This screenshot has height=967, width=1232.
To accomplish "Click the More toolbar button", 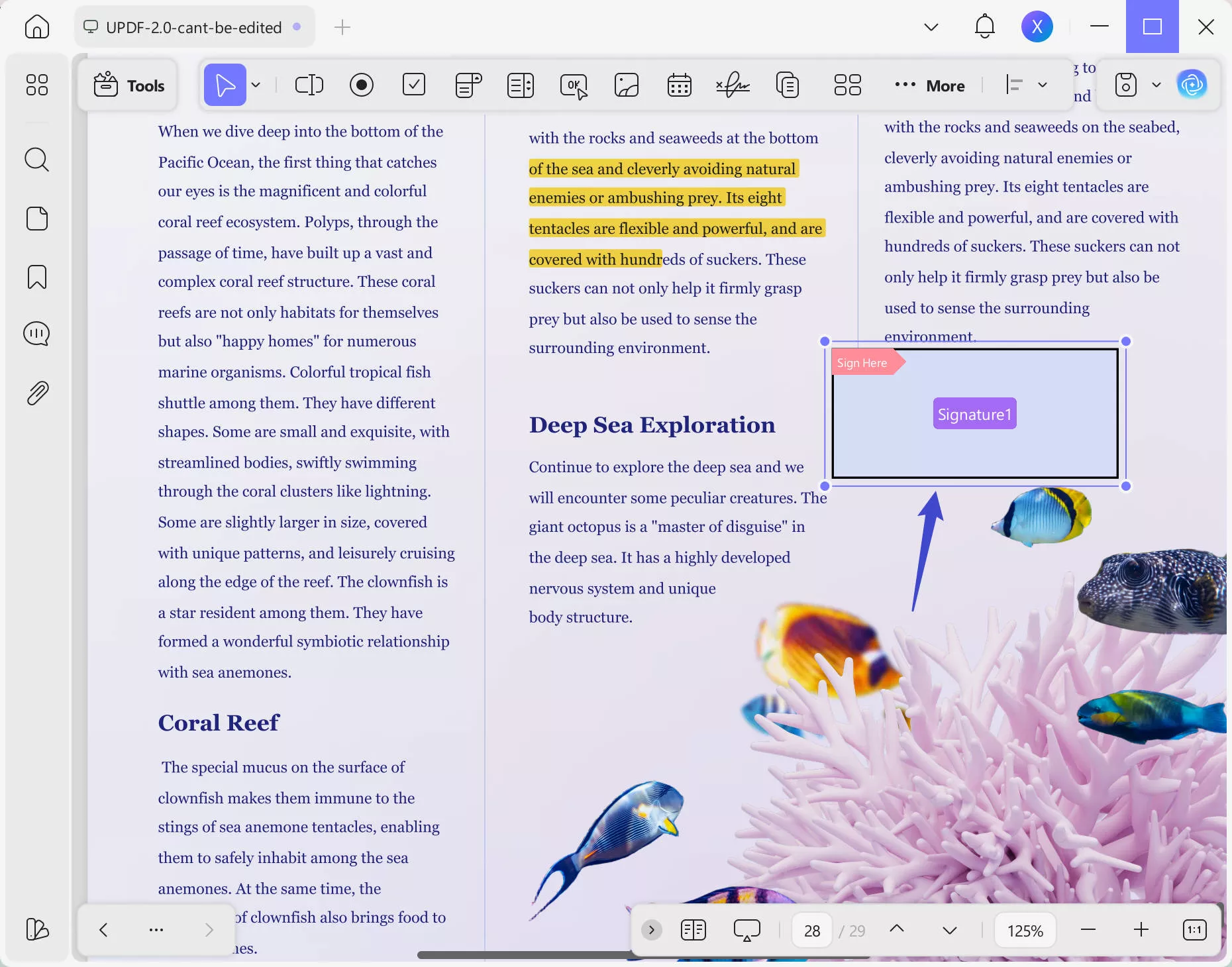I will pyautogui.click(x=930, y=85).
